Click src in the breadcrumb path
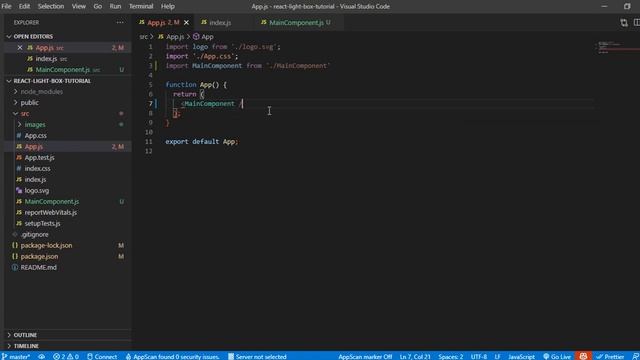The height and width of the screenshot is (360, 640). 143,37
